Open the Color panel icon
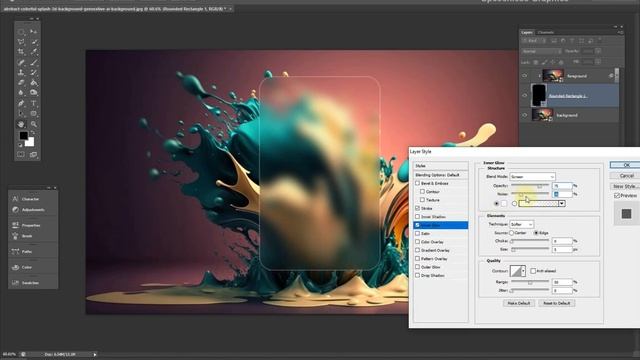The image size is (640, 360). tap(16, 267)
